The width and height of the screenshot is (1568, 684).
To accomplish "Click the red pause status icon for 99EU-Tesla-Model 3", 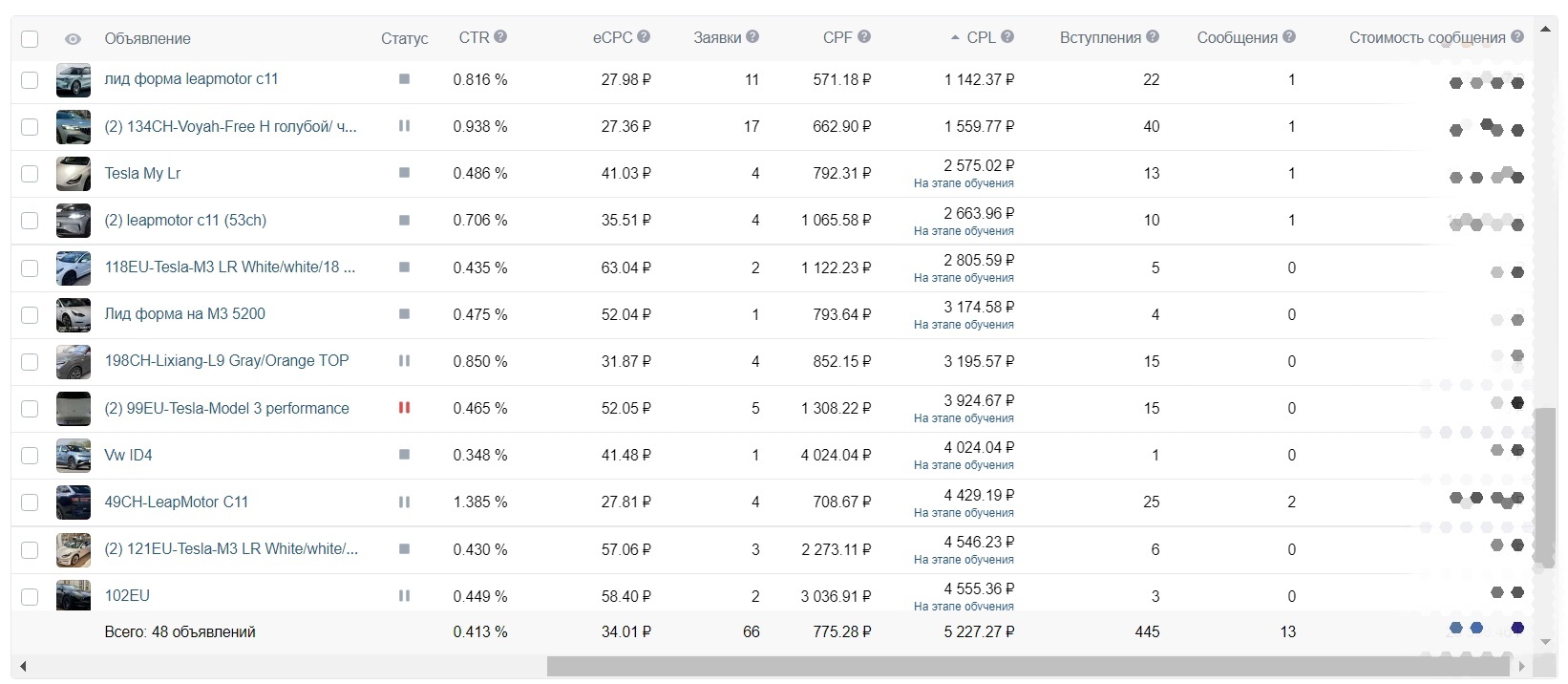I will click(404, 408).
